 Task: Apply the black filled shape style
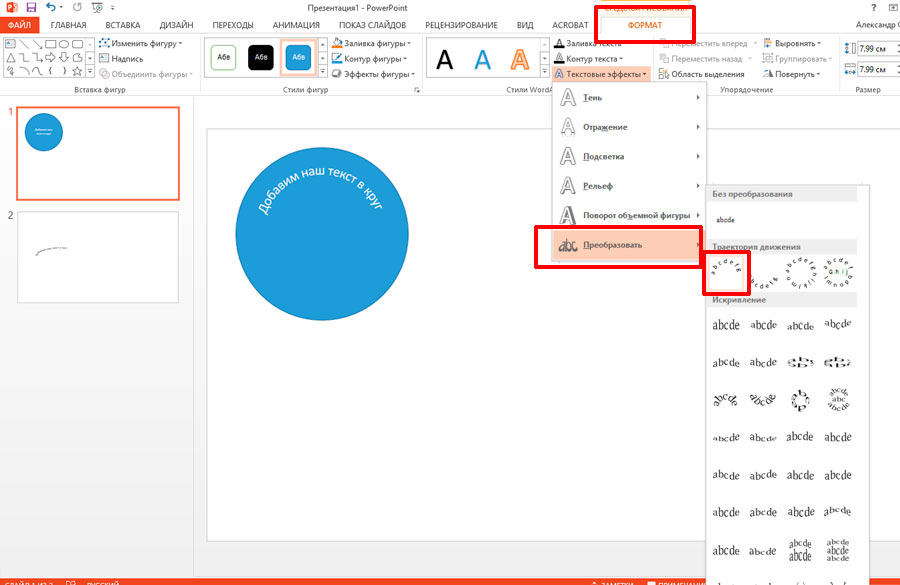261,57
